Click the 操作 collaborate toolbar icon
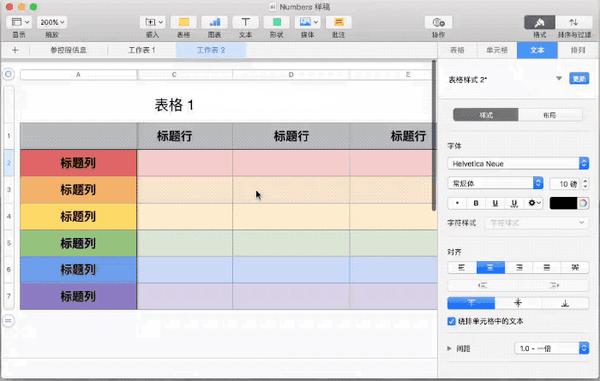 tap(439, 22)
